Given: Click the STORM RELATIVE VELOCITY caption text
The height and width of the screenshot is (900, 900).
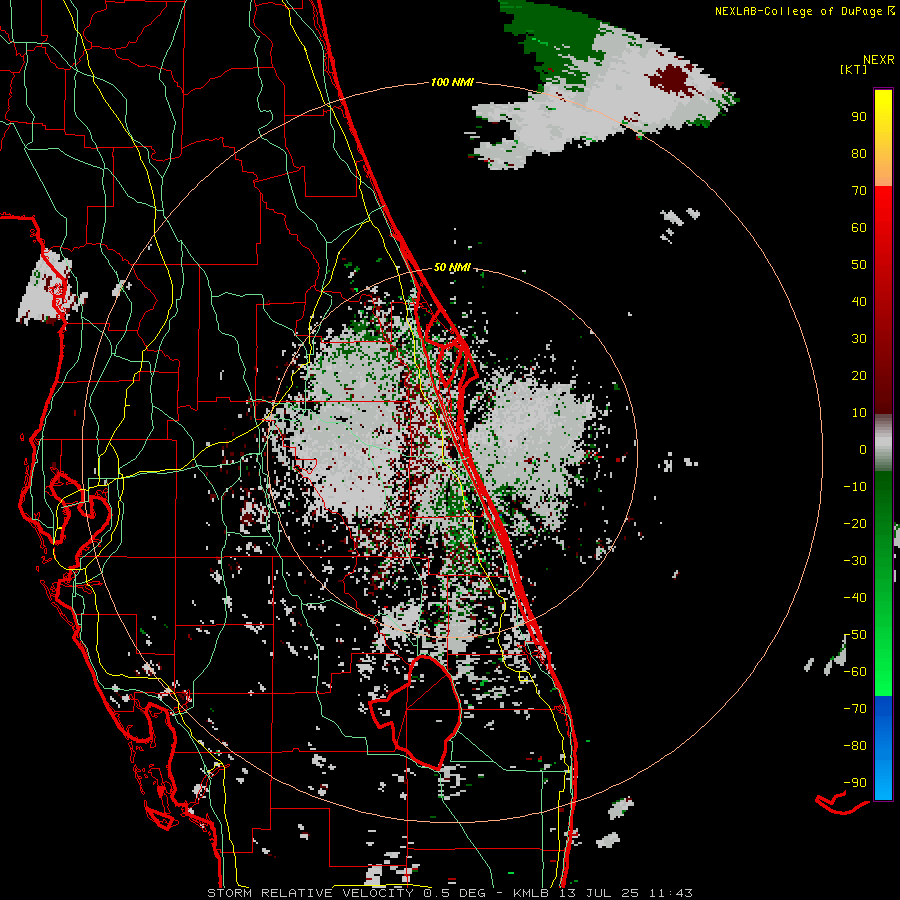Looking at the screenshot, I should coord(309,893).
